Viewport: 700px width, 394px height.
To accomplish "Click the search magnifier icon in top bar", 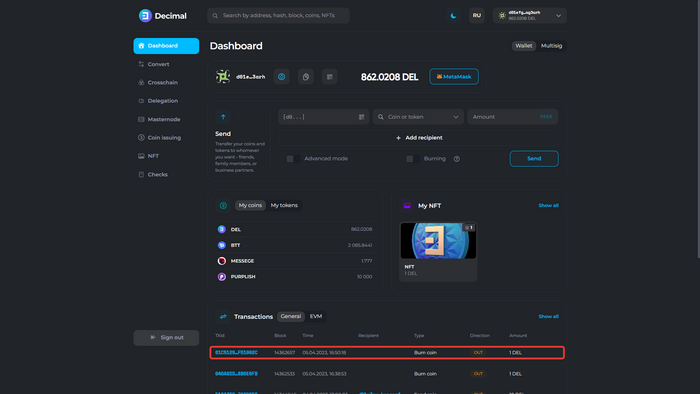I will point(215,16).
